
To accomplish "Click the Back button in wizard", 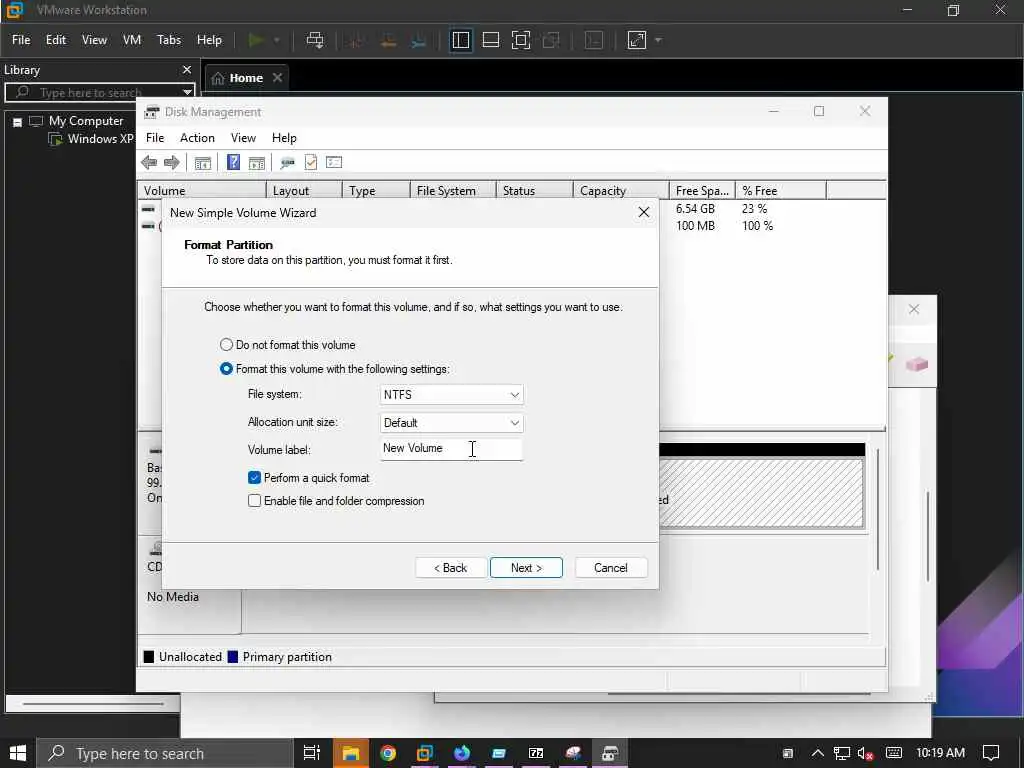I will click(x=451, y=568).
